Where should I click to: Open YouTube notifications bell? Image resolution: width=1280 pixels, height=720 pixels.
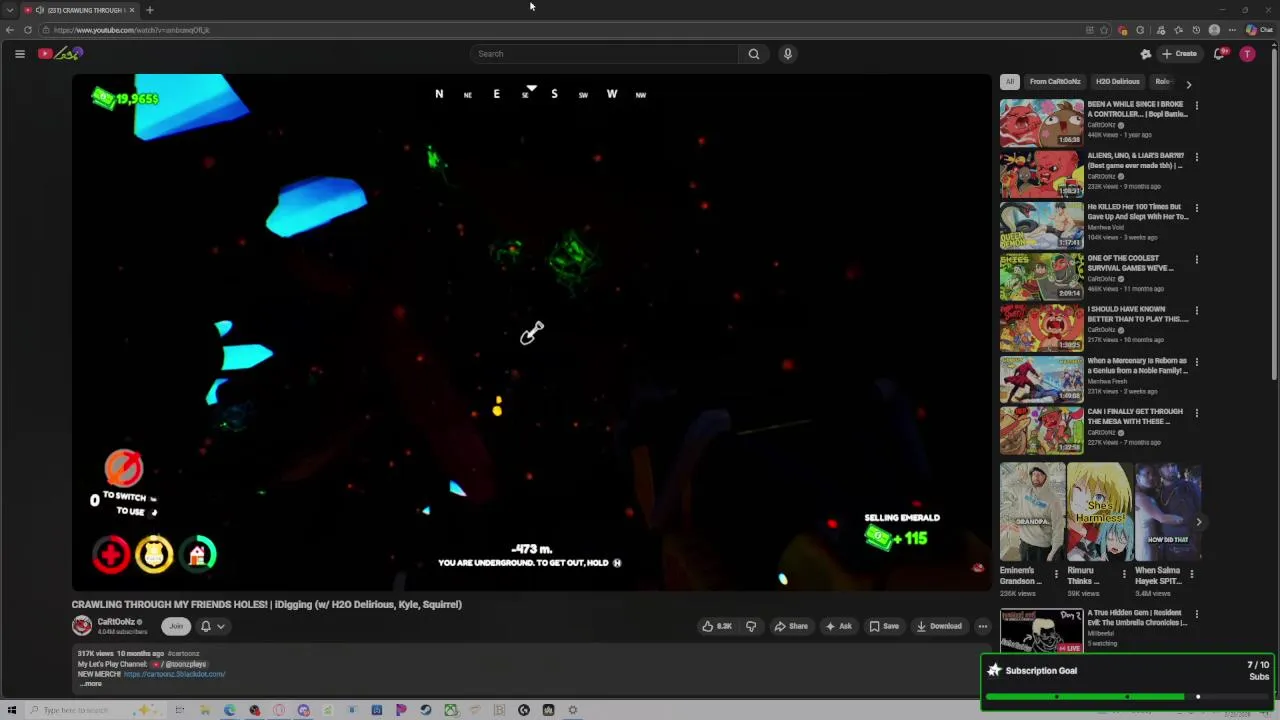[1219, 54]
